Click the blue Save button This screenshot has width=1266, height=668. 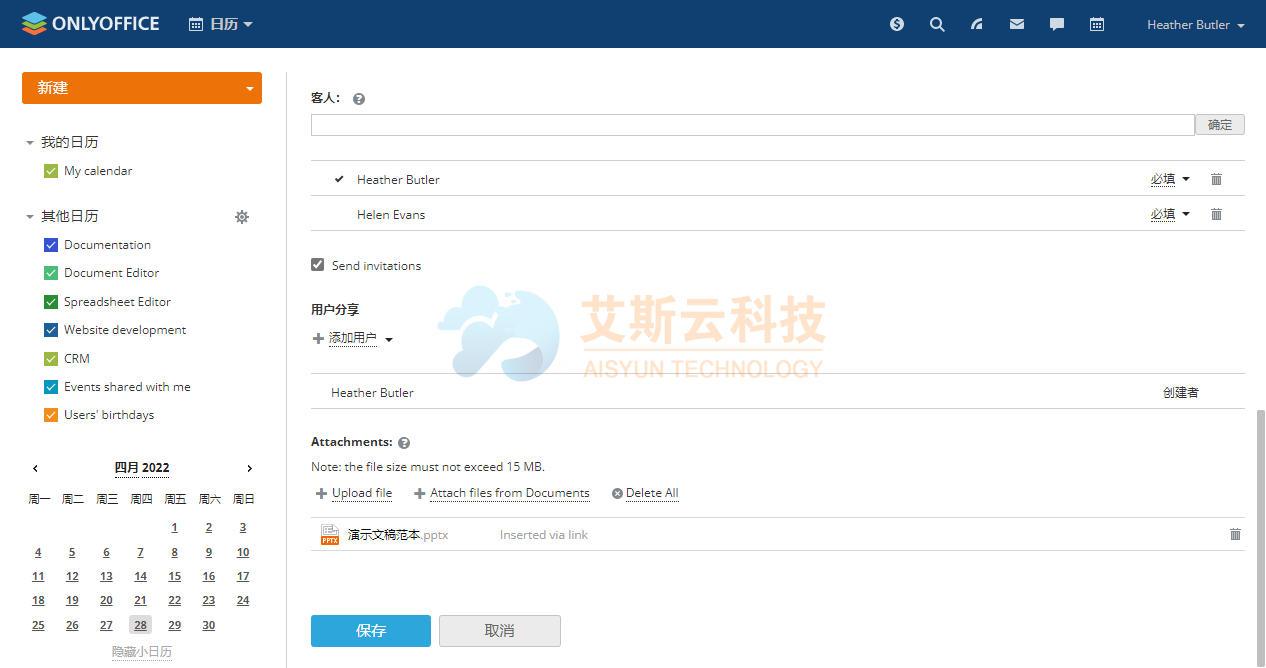370,631
